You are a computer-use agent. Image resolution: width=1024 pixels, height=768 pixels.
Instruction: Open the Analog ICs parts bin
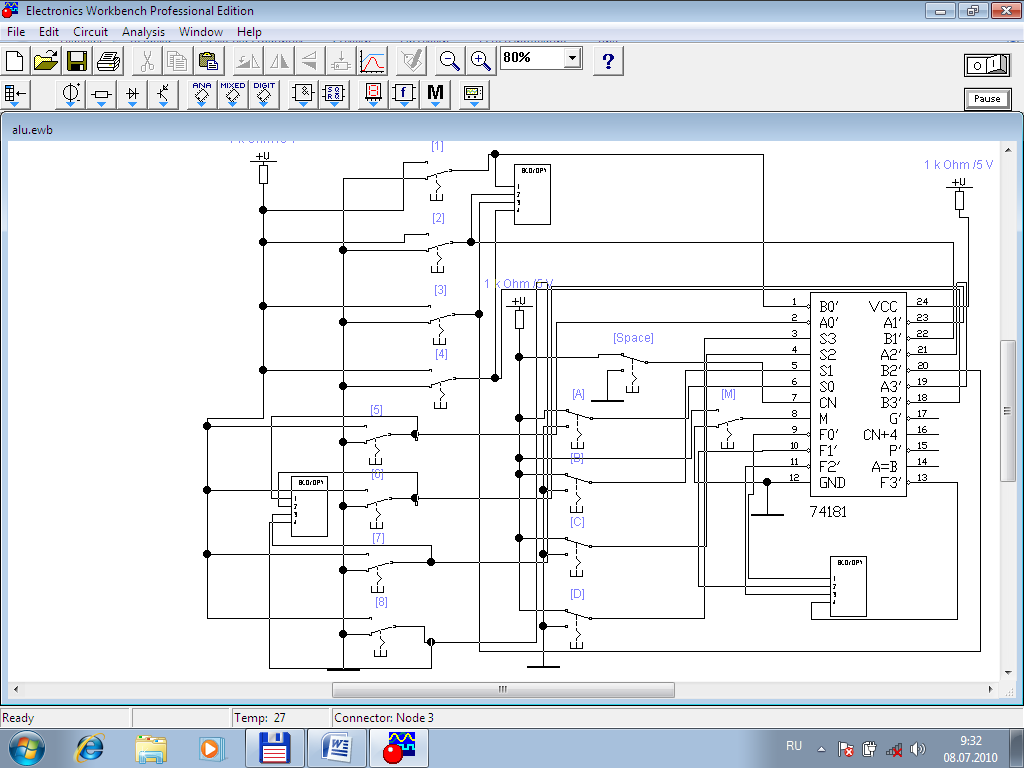(202, 95)
